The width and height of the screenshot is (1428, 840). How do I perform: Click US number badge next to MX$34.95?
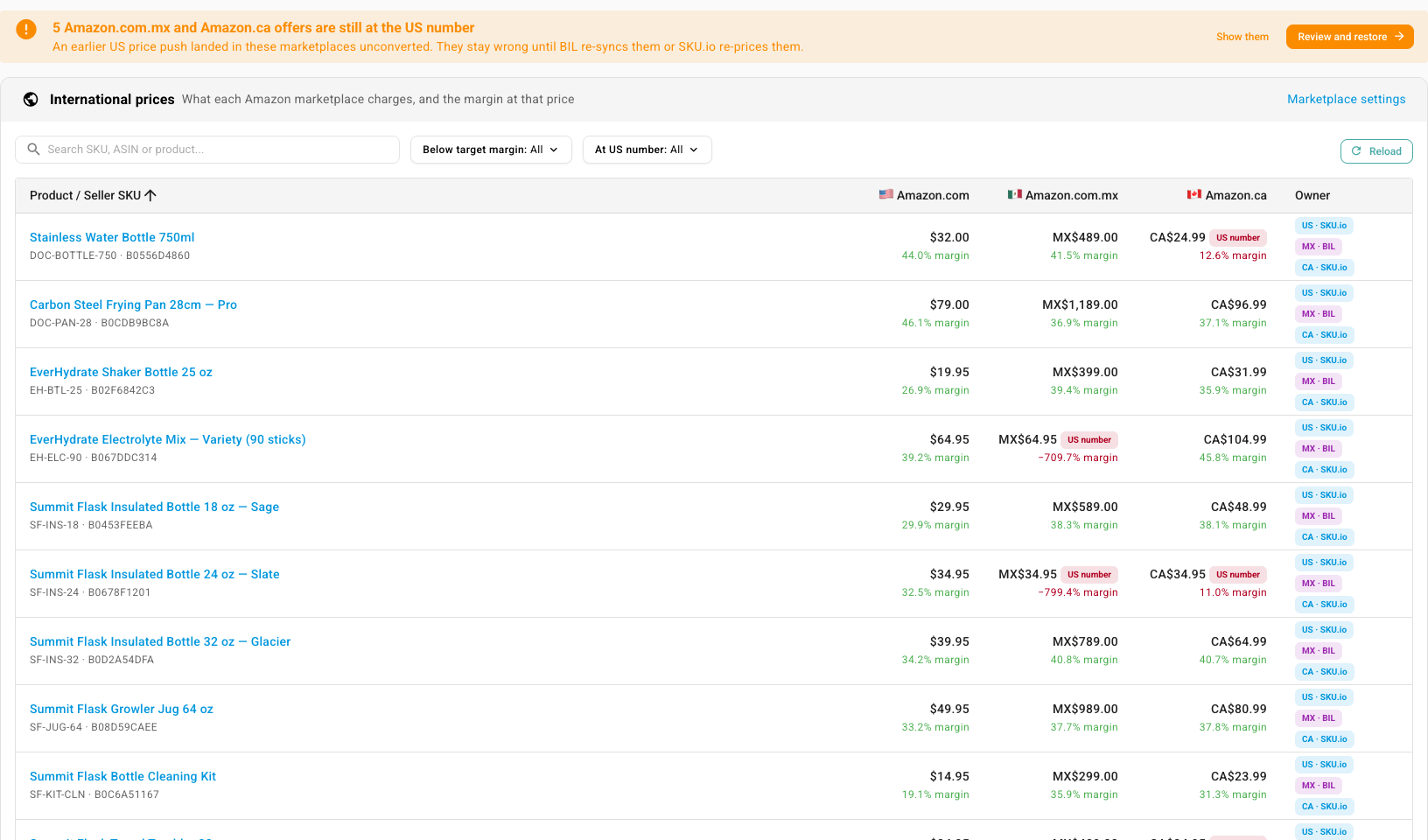[1089, 575]
